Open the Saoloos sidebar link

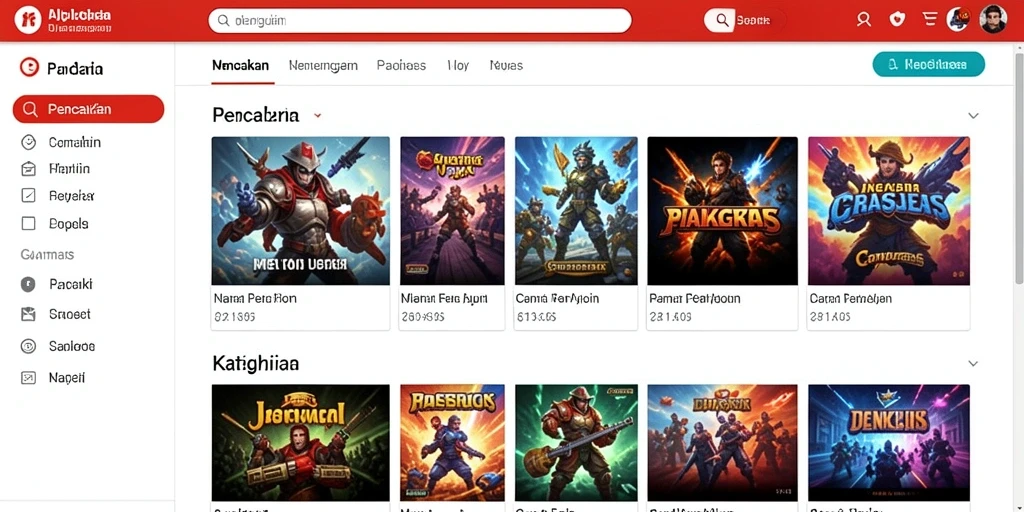pyautogui.click(x=72, y=346)
